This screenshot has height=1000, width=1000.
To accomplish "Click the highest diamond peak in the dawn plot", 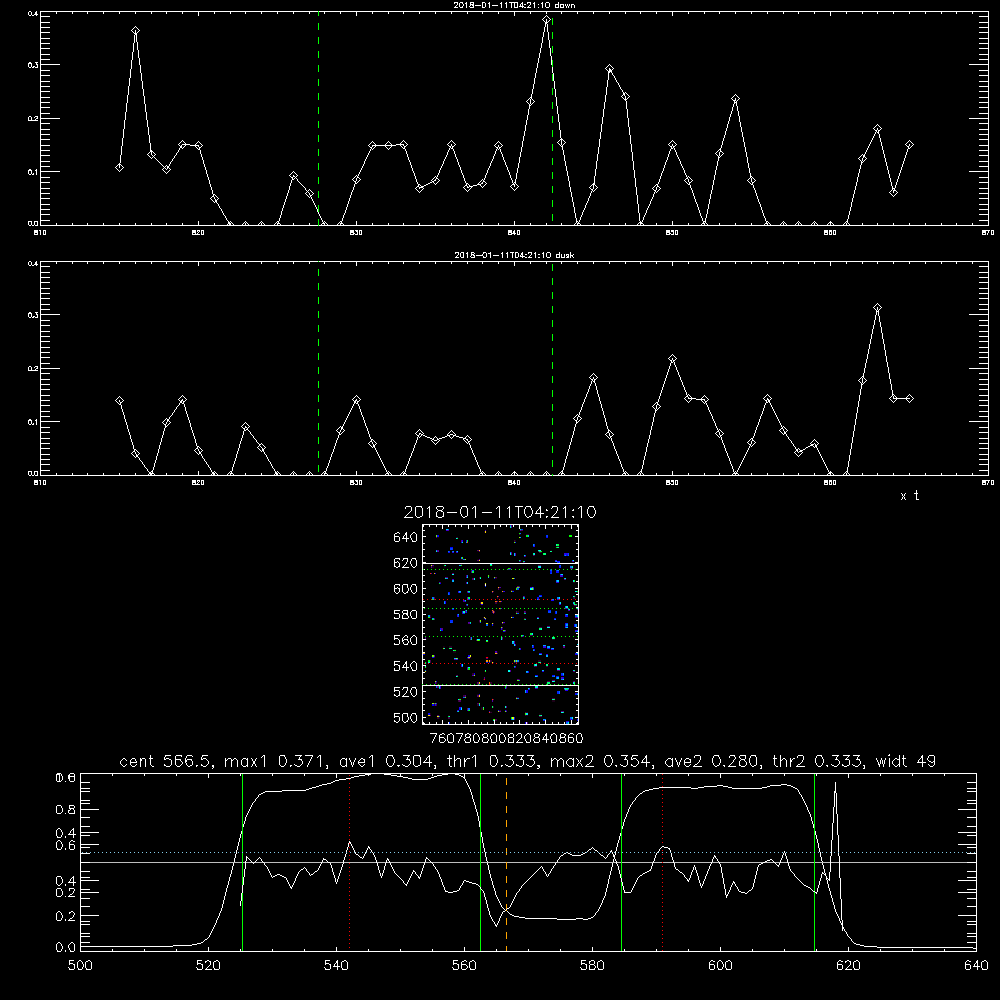I will click(547, 20).
